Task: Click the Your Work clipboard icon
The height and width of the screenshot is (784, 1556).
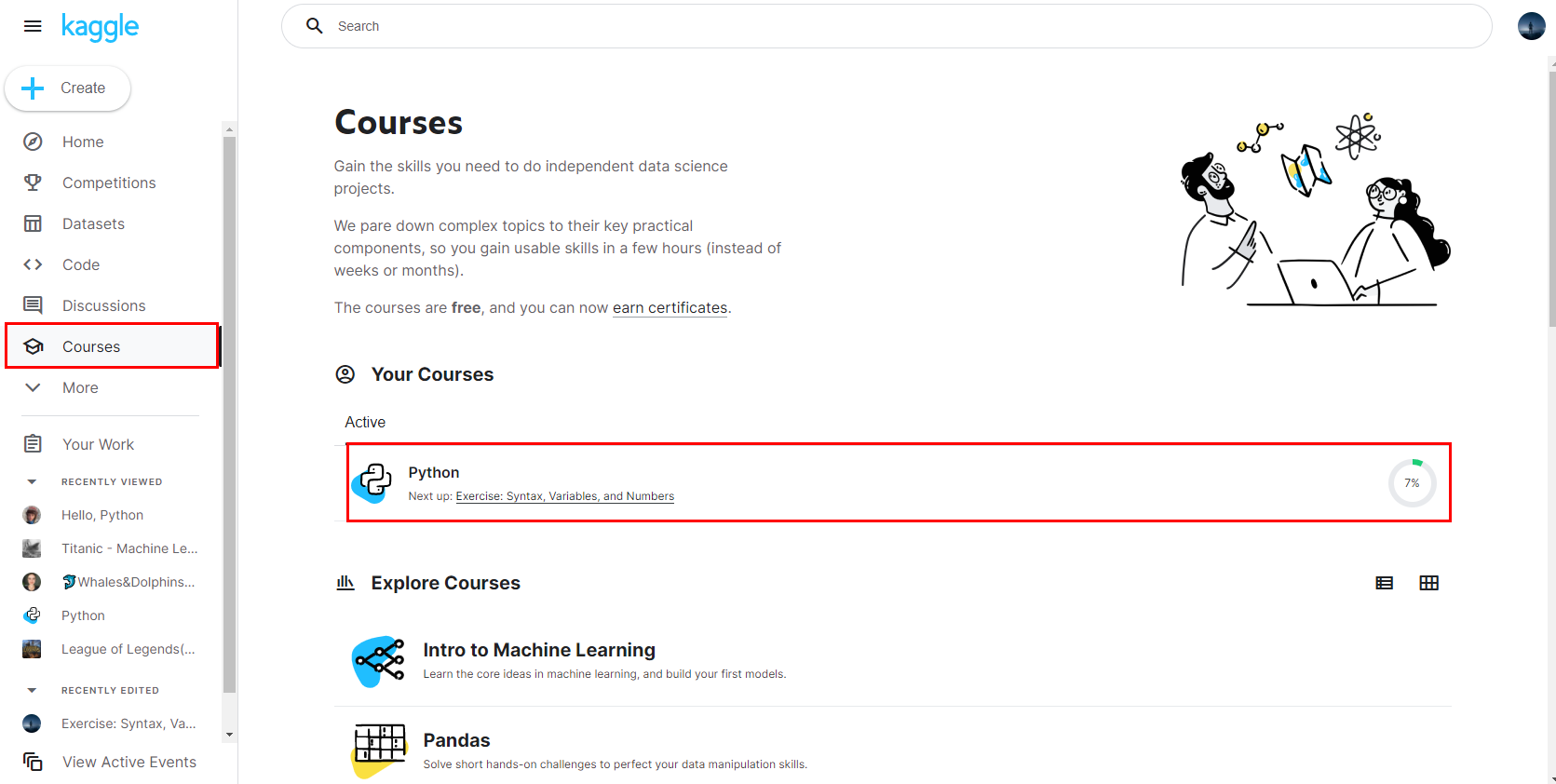Action: (33, 444)
